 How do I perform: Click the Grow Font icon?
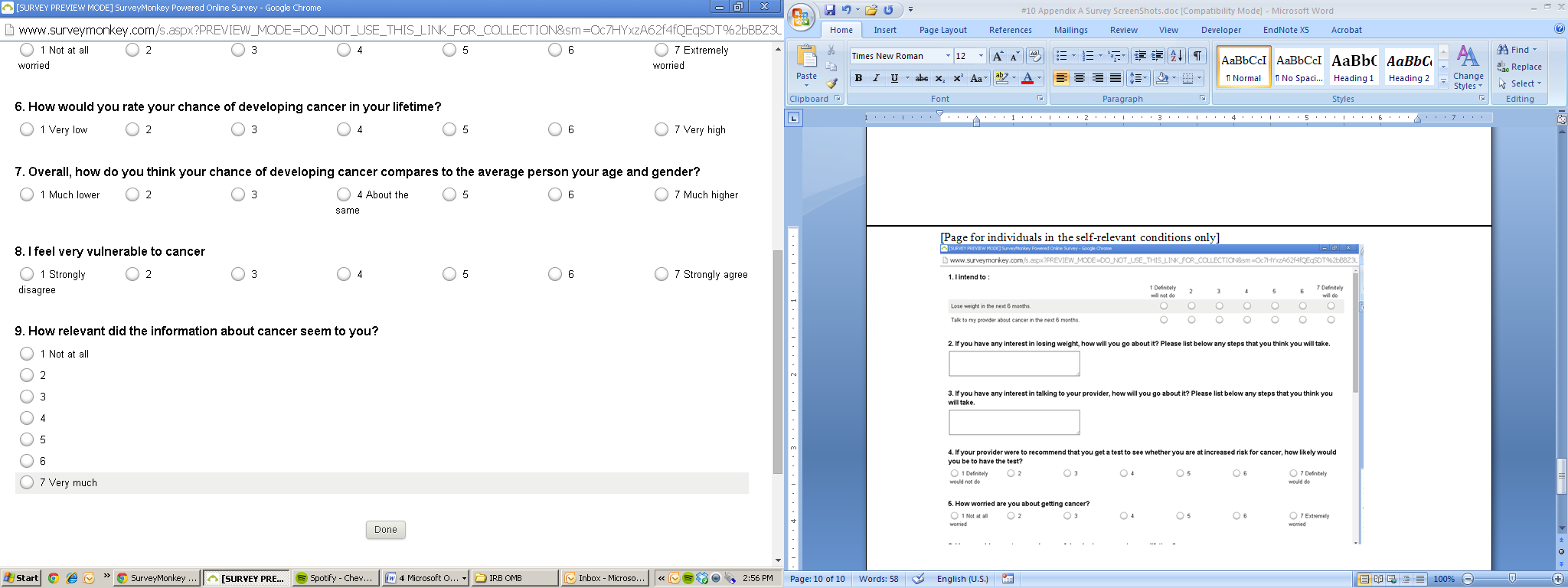tap(998, 56)
